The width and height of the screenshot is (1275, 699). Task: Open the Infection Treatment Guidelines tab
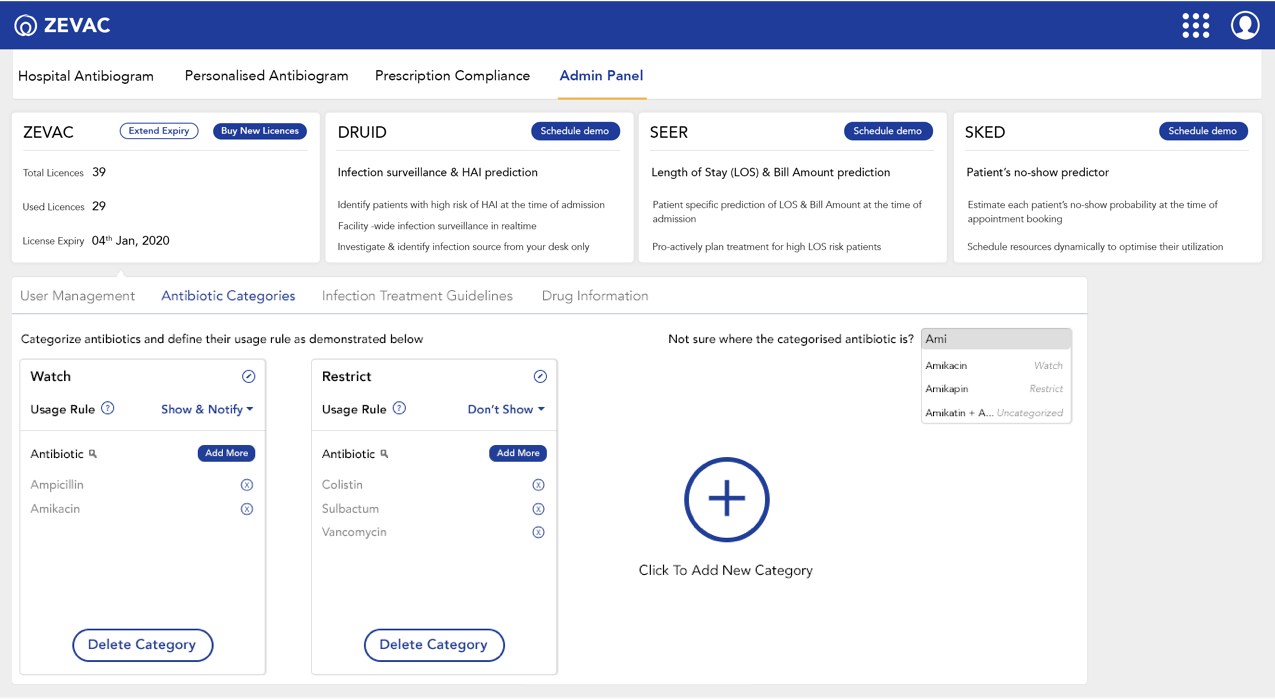[x=417, y=296]
